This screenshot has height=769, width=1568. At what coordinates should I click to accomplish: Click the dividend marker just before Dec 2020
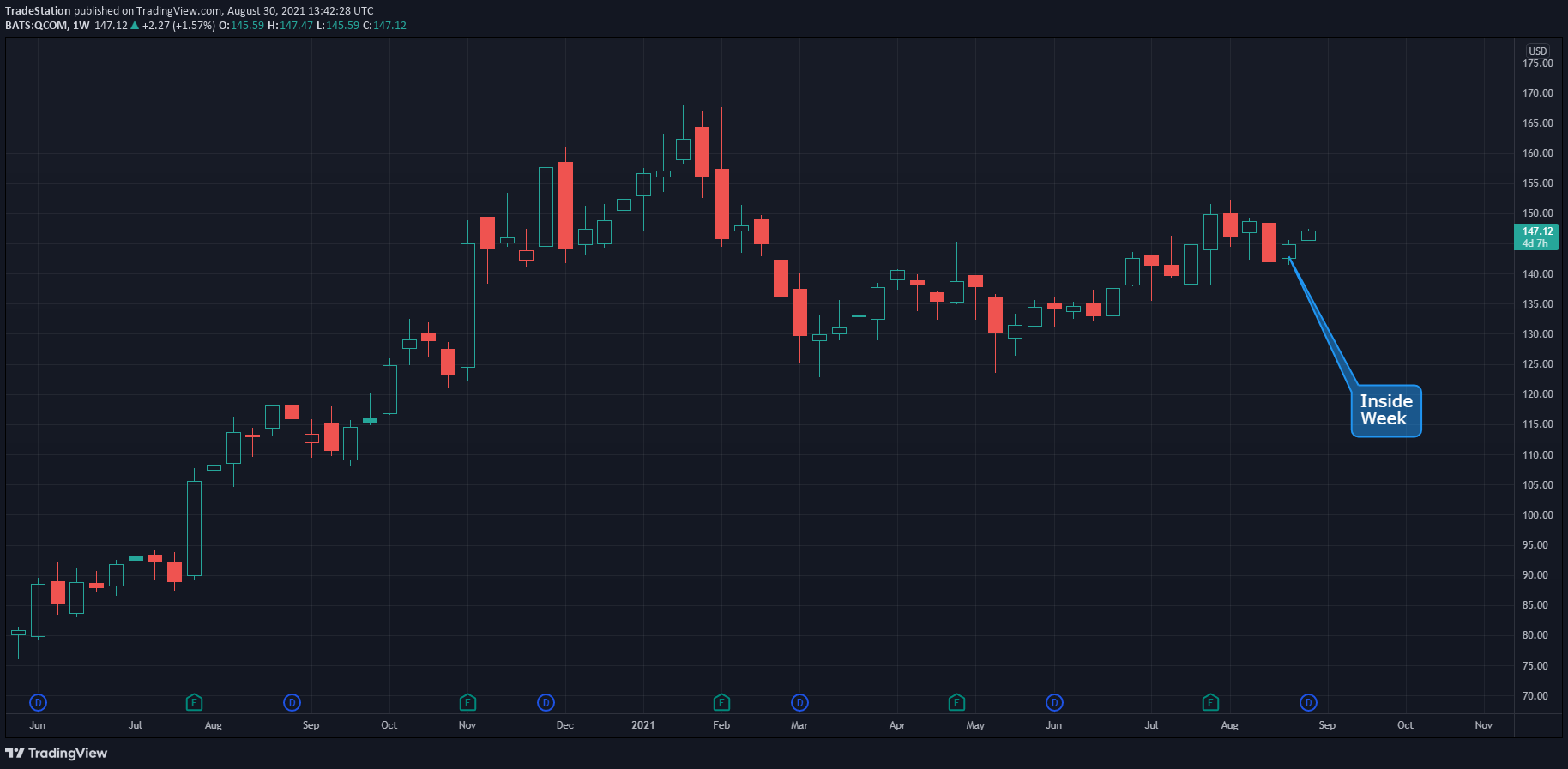tap(546, 703)
